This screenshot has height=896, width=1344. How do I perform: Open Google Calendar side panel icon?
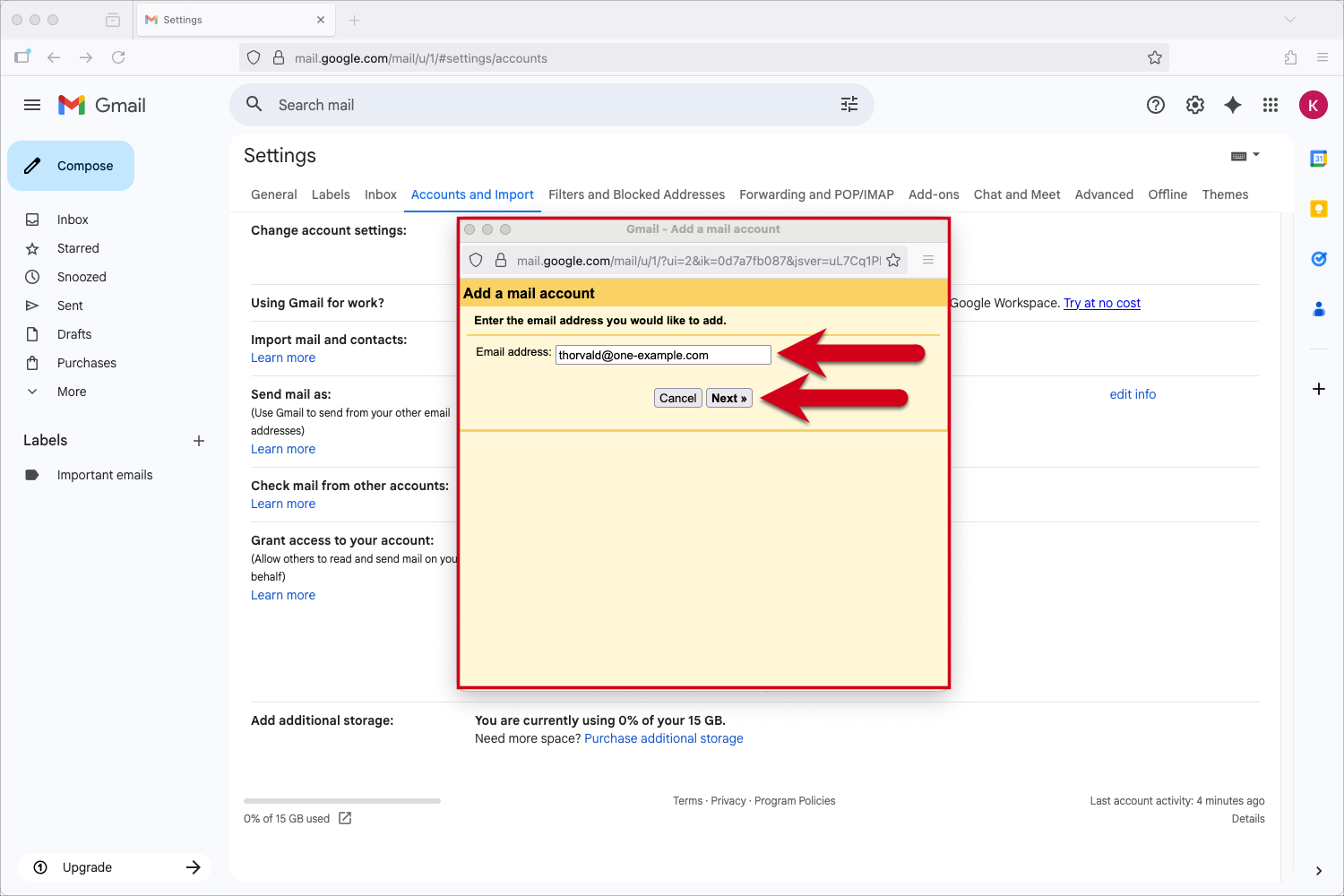pyautogui.click(x=1318, y=159)
